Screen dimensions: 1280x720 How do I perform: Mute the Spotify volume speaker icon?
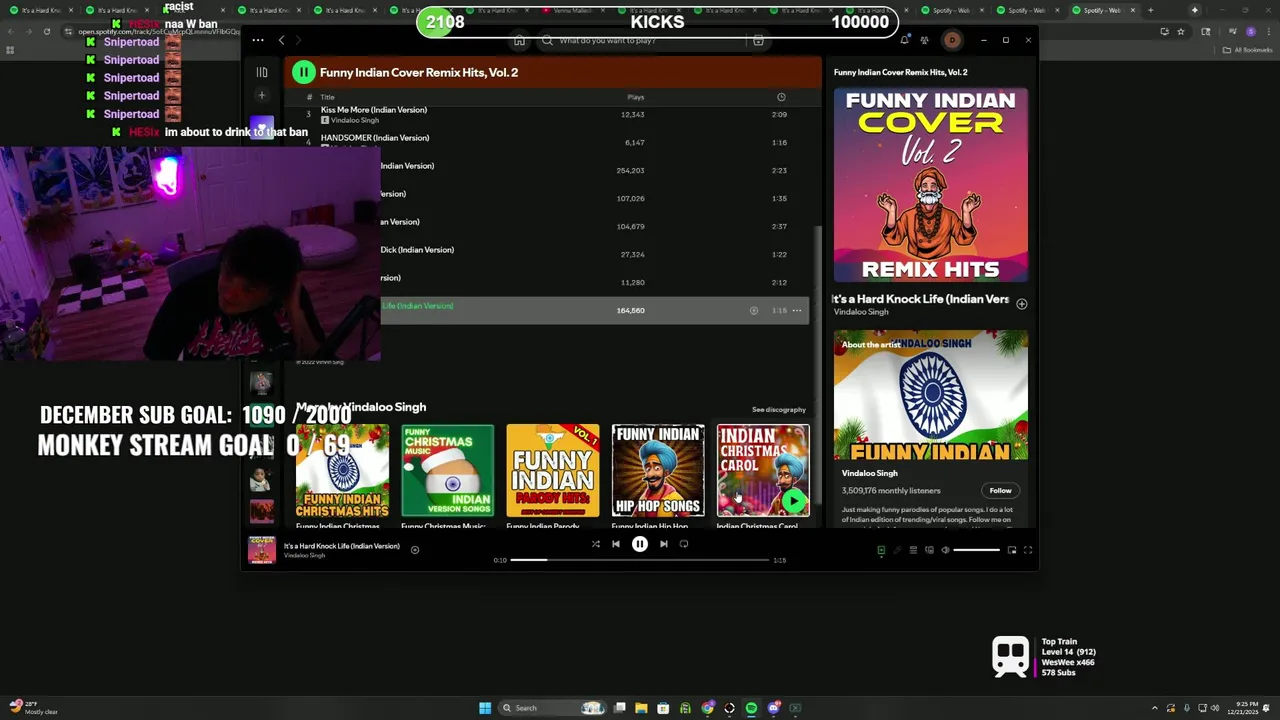coord(945,550)
